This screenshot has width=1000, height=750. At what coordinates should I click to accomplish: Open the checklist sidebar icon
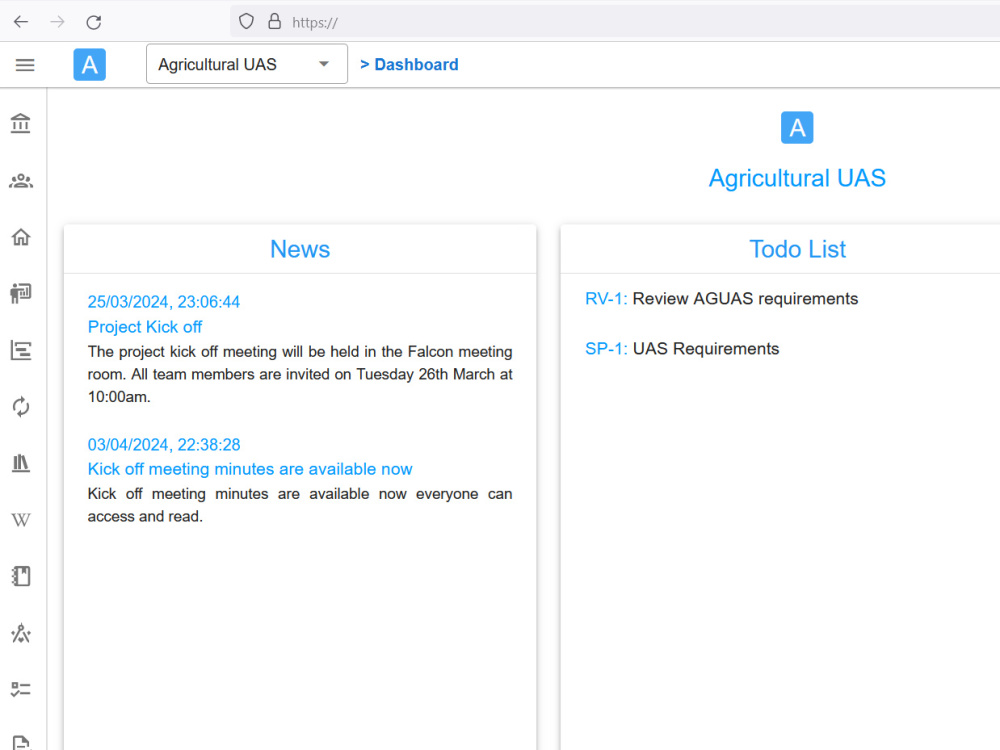point(20,689)
